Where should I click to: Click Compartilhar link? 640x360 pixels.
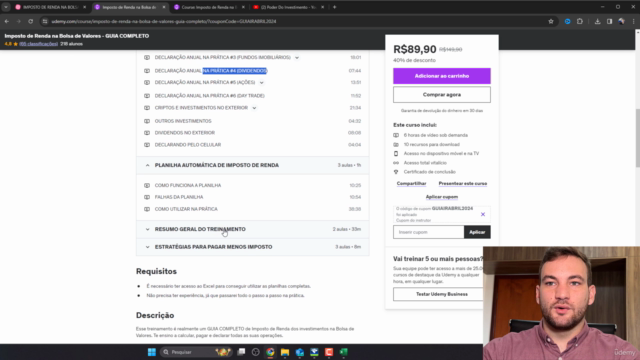411,184
